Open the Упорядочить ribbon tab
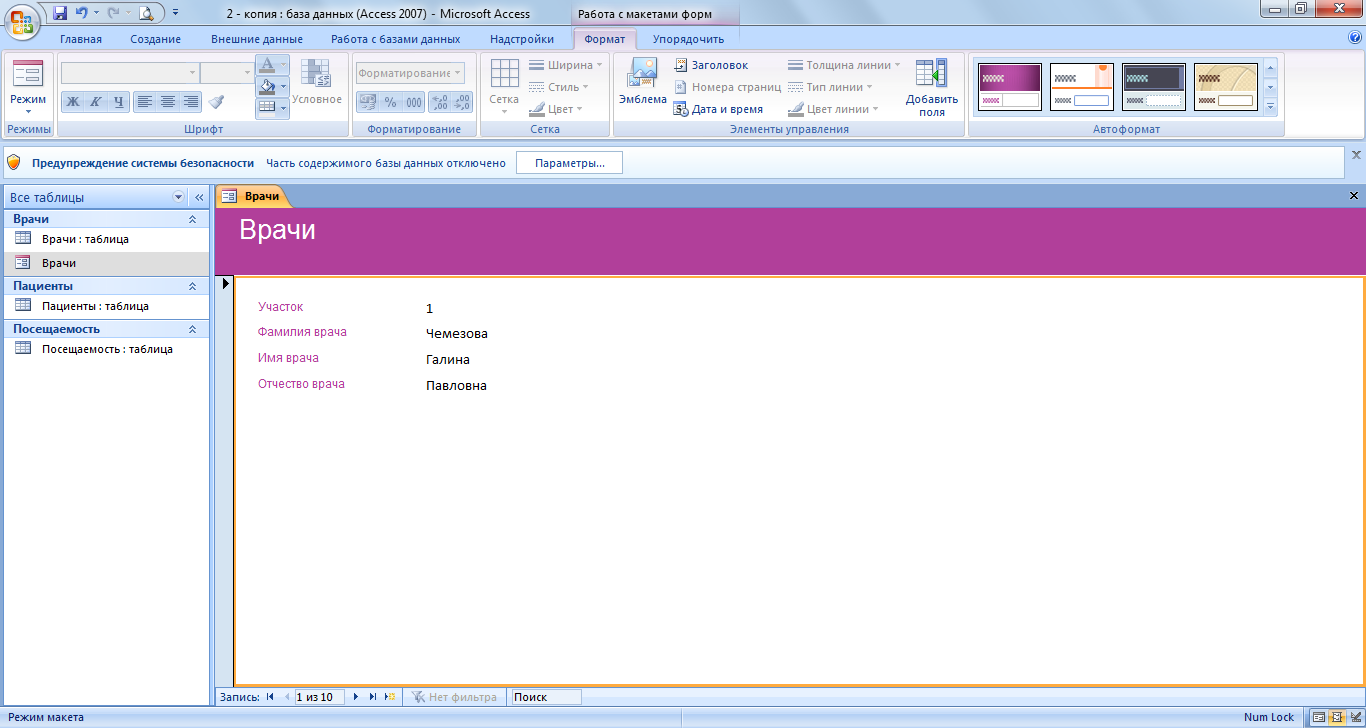 688,39
